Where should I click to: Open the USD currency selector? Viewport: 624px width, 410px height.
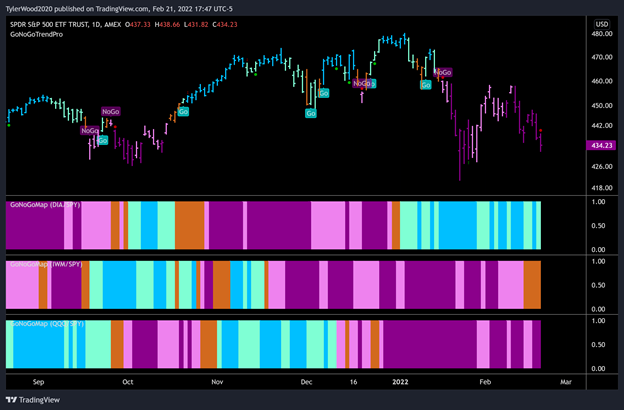pos(602,24)
